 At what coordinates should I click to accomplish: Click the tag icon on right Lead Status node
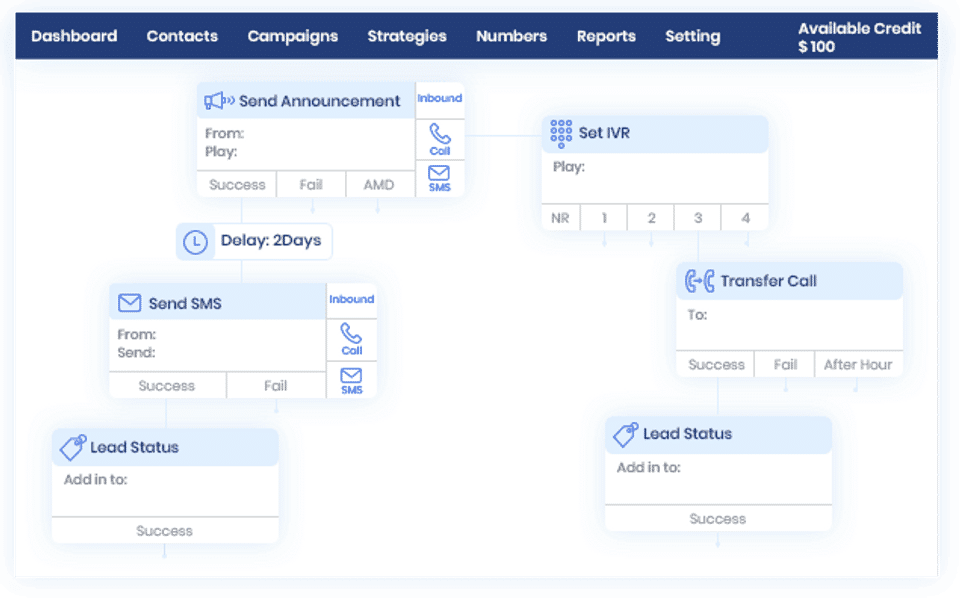[626, 434]
